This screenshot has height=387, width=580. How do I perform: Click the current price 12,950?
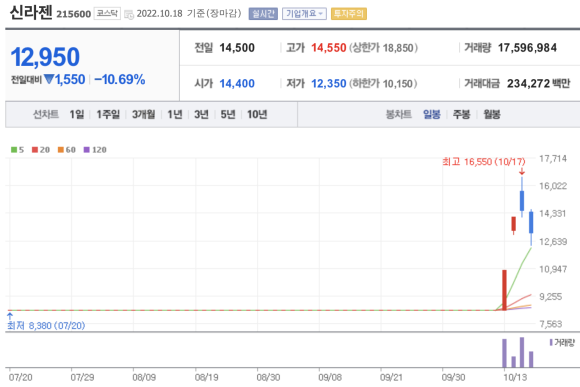click(45, 57)
